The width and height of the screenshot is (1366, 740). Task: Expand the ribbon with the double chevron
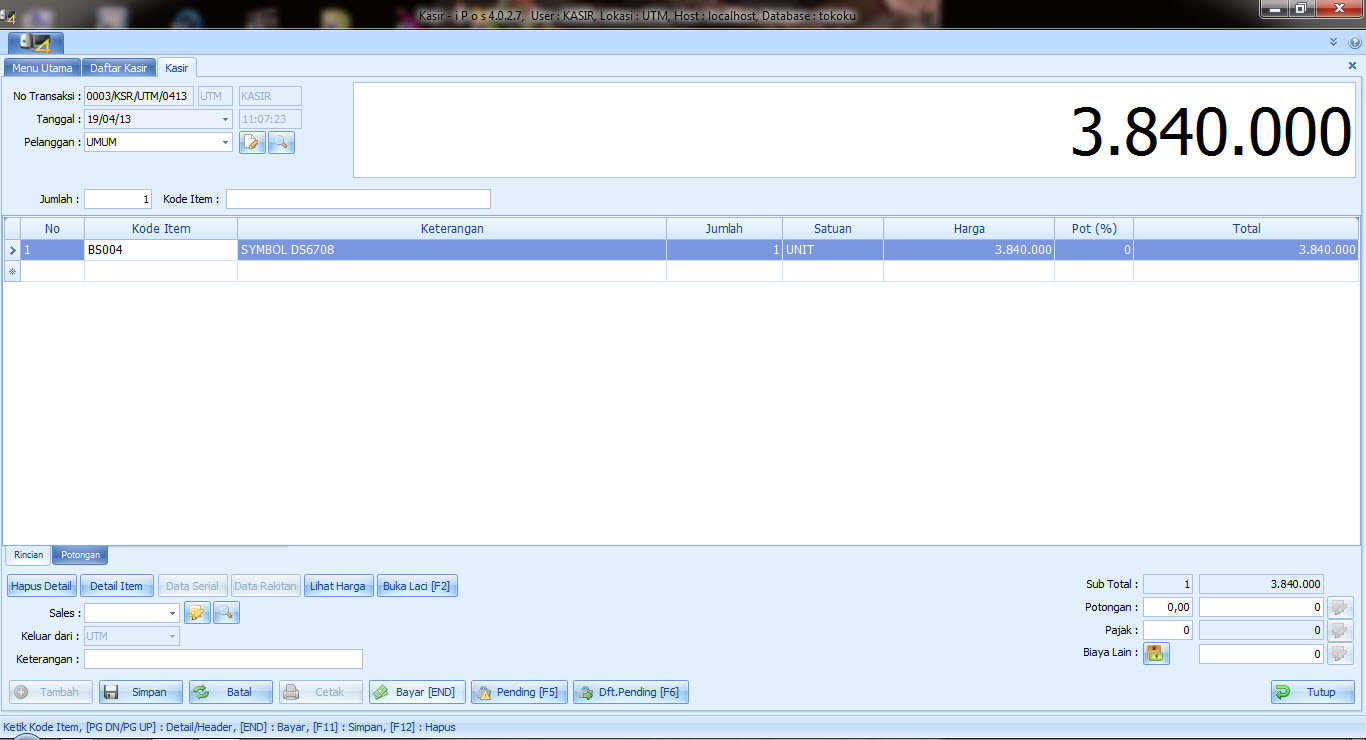point(1333,43)
